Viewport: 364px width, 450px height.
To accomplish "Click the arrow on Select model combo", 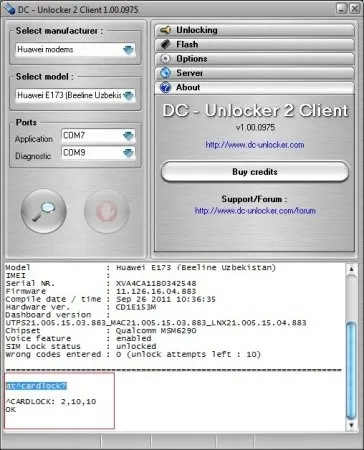I will (128, 96).
